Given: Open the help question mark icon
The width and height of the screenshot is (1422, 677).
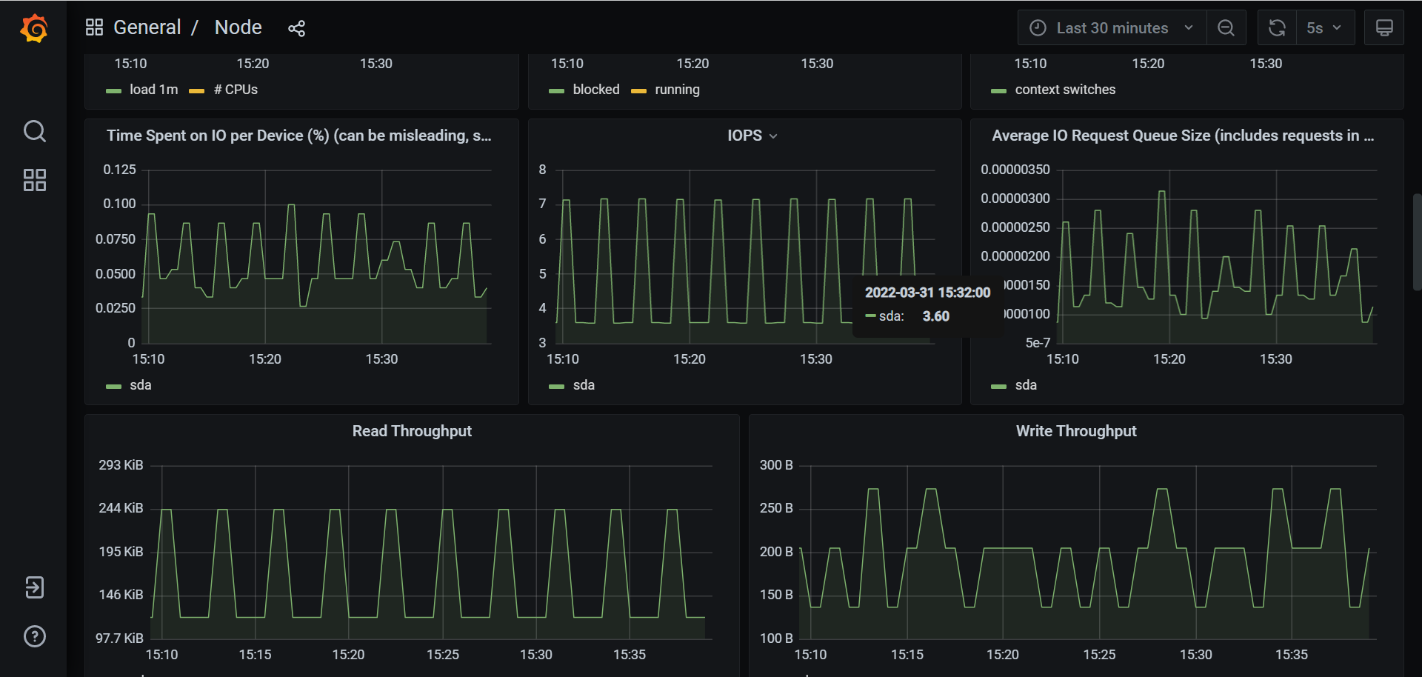Looking at the screenshot, I should tap(34, 636).
